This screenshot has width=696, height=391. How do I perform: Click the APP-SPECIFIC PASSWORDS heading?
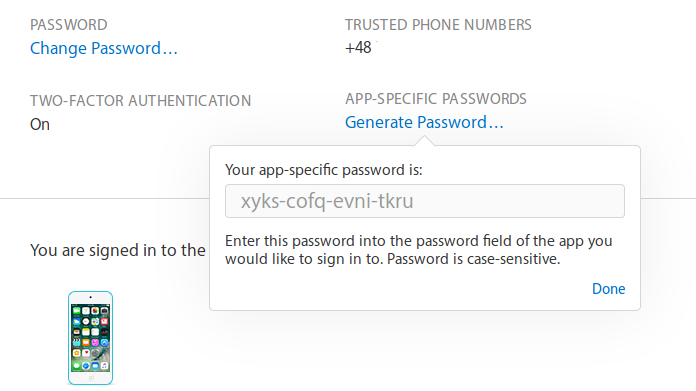click(x=436, y=99)
